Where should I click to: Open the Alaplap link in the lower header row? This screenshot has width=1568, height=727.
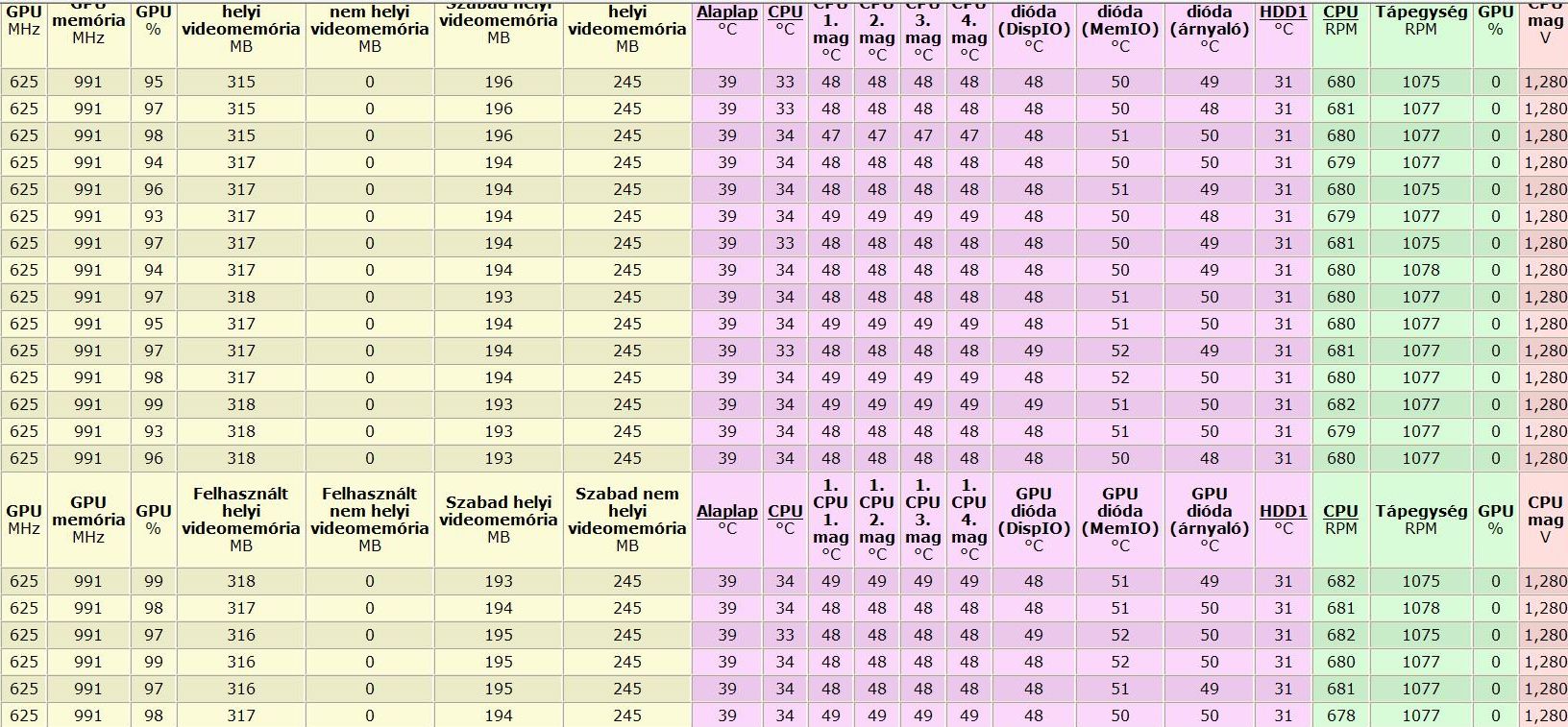click(x=727, y=511)
